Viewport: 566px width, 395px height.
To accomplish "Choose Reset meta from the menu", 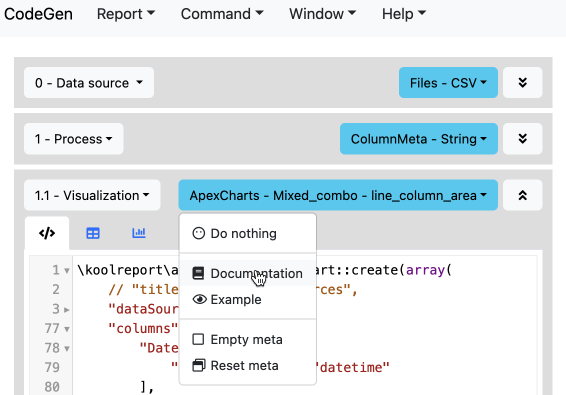I will [248, 365].
